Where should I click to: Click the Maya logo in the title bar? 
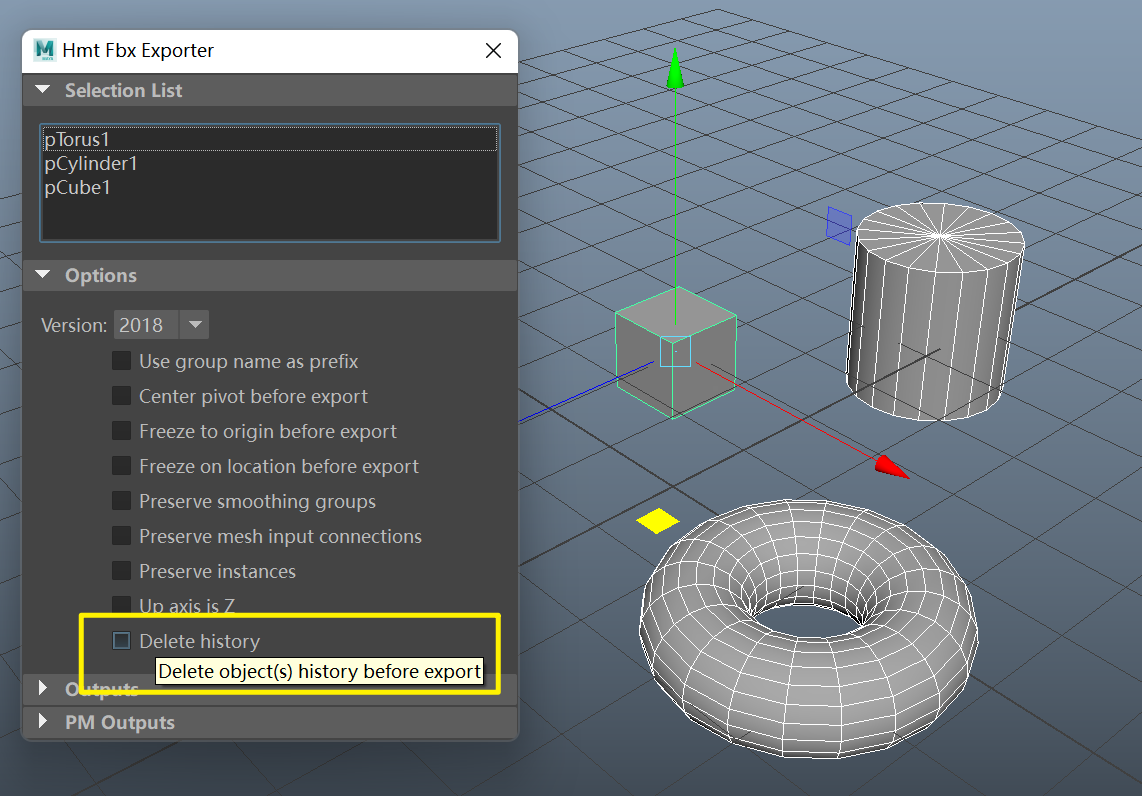44,51
